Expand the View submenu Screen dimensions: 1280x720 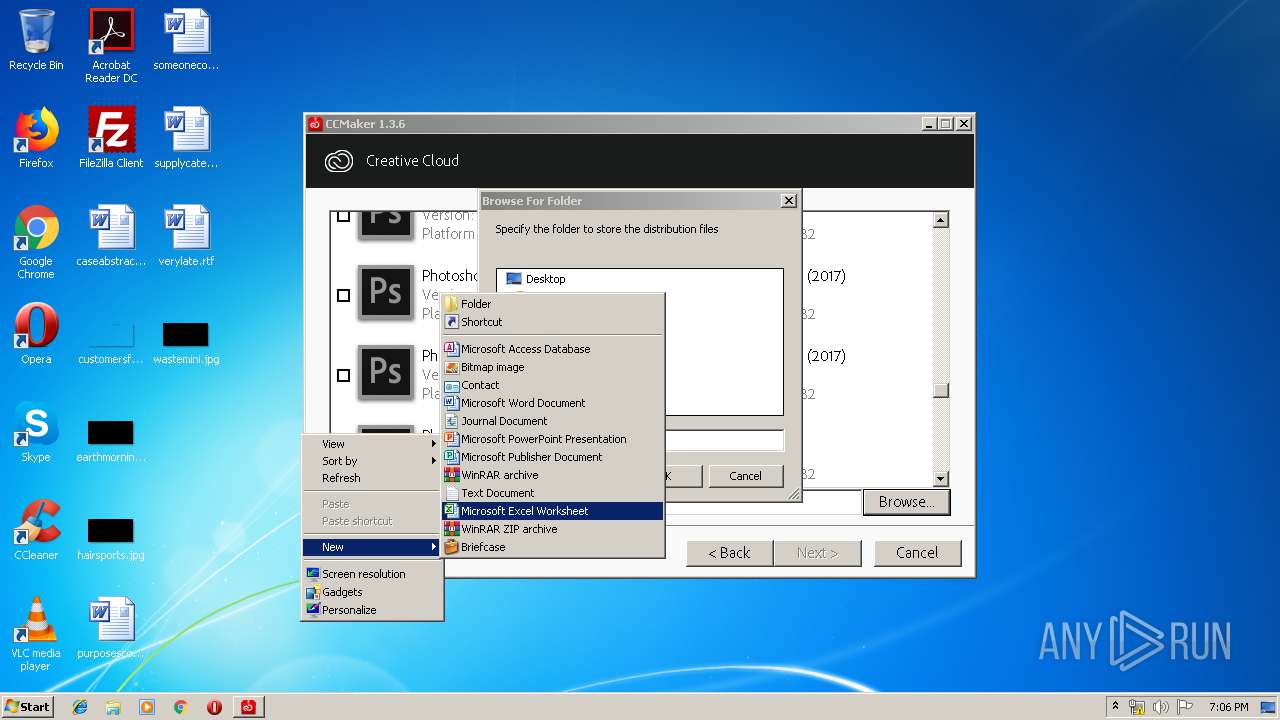tap(372, 444)
